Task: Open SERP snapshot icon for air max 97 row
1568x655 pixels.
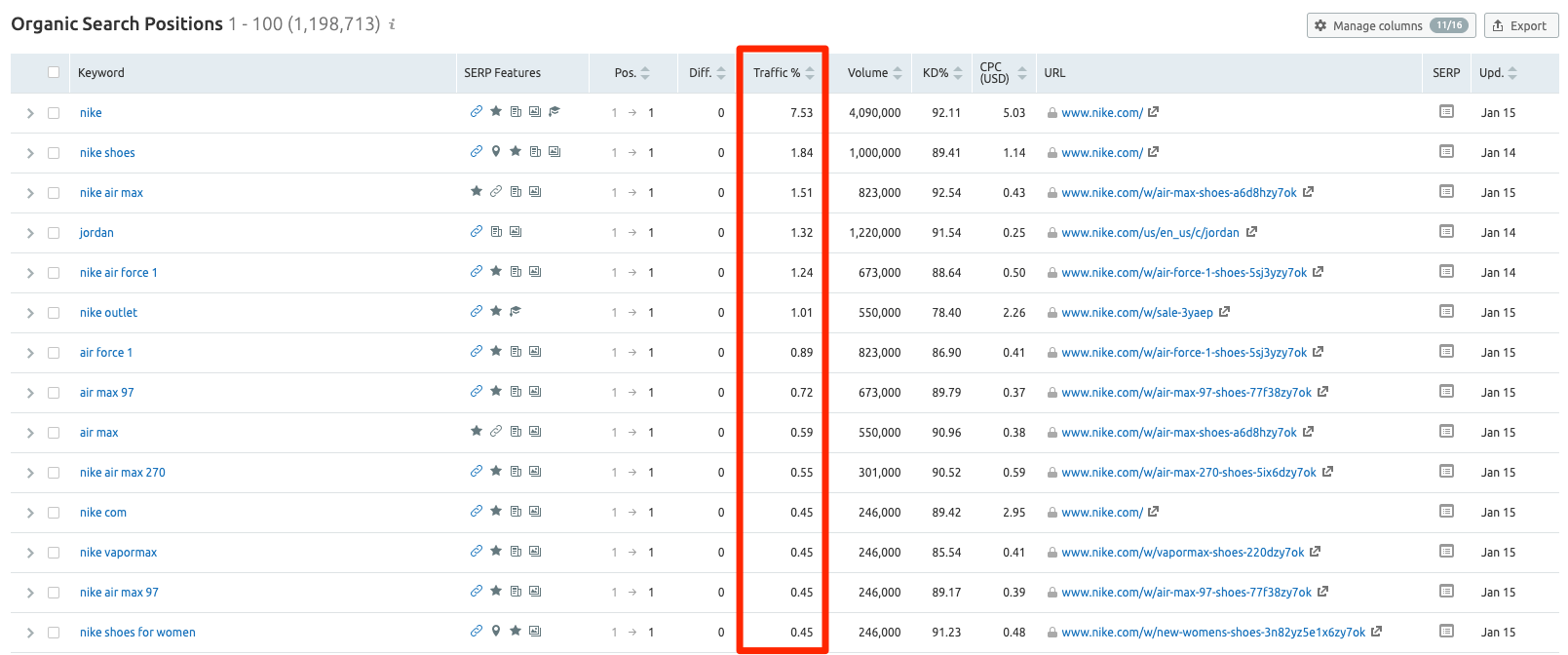Action: click(x=1446, y=392)
